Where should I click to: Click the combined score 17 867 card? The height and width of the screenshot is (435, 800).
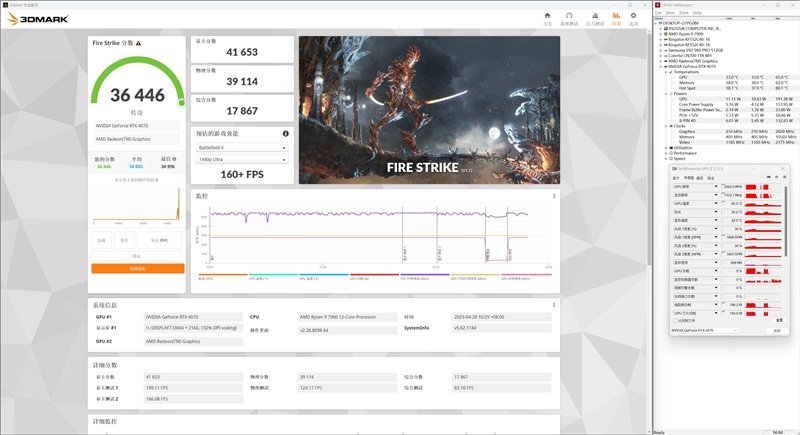pyautogui.click(x=242, y=108)
